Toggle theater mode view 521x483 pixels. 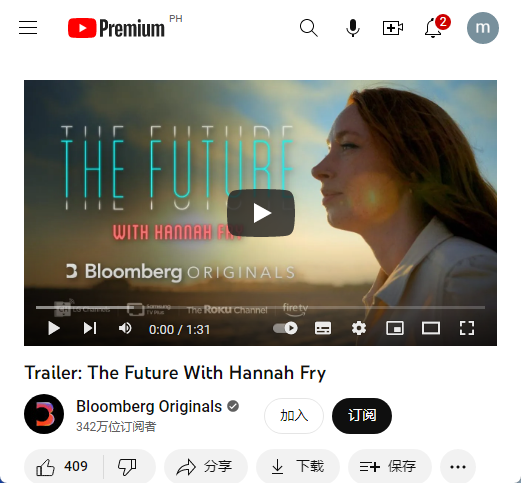tap(431, 328)
